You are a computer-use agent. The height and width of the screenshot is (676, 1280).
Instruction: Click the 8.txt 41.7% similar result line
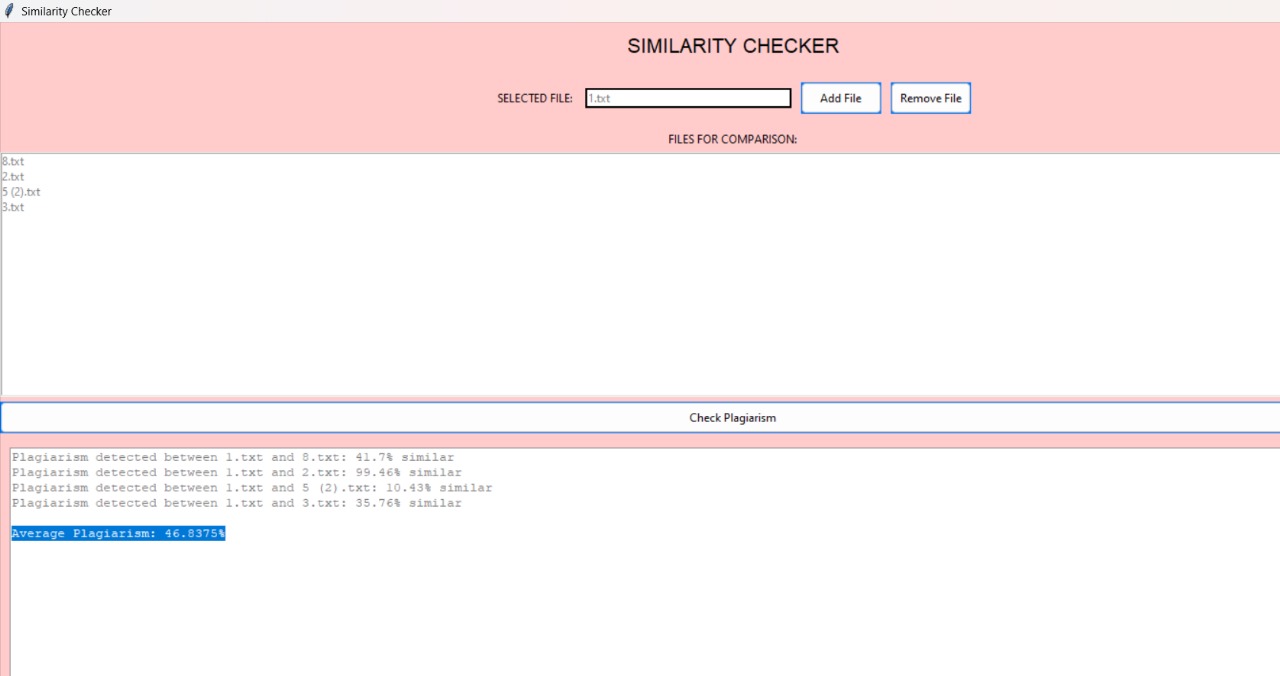point(233,457)
